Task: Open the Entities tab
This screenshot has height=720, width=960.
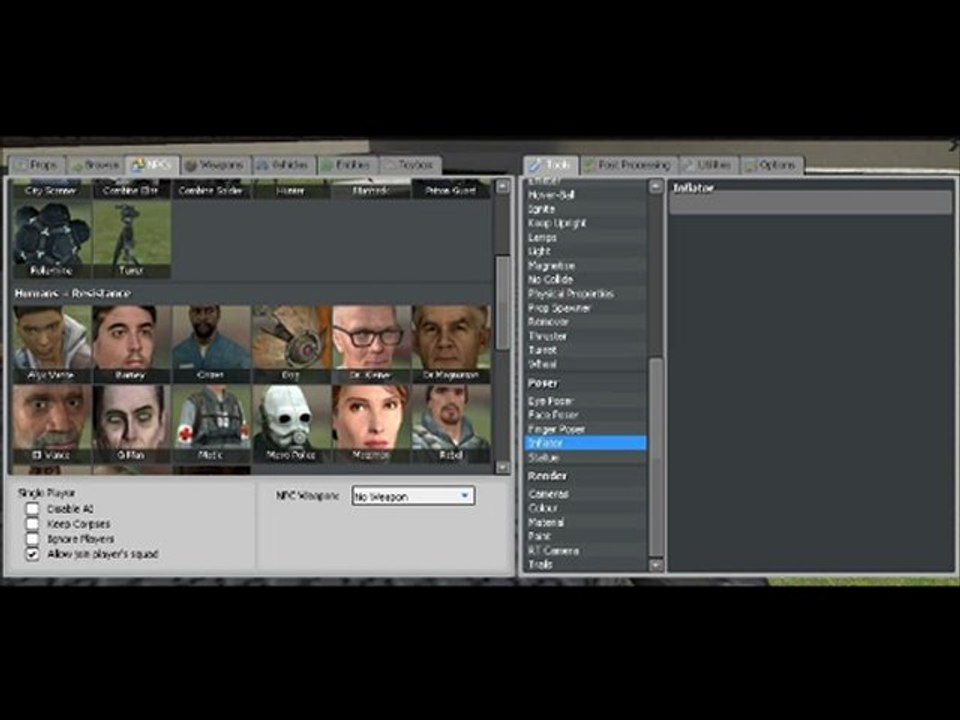Action: point(347,165)
